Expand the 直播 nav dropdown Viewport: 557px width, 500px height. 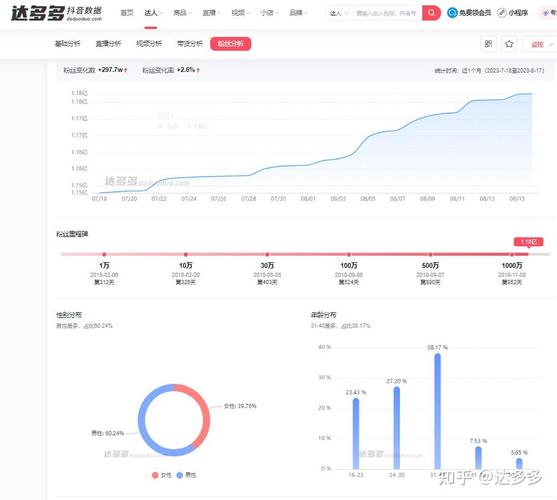[x=211, y=13]
